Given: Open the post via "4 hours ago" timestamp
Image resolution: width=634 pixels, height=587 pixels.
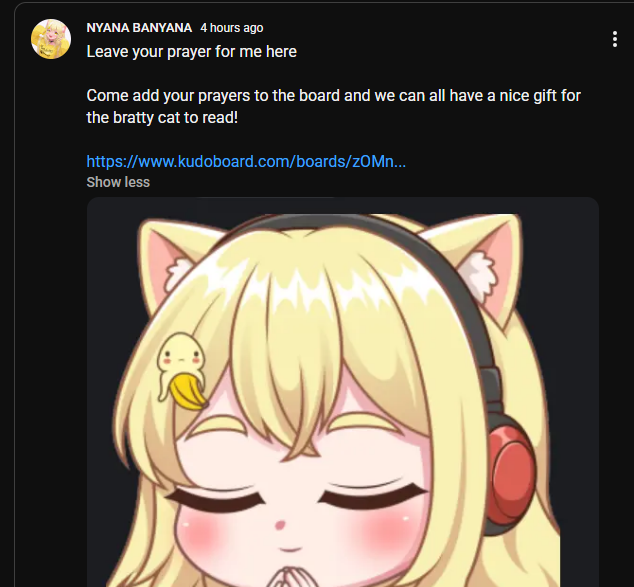Looking at the screenshot, I should point(232,27).
